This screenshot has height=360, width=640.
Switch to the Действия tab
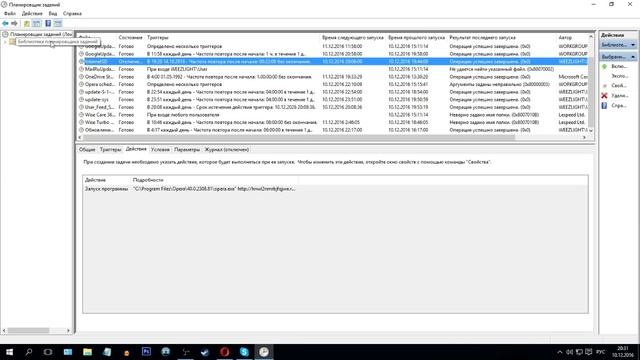click(136, 149)
